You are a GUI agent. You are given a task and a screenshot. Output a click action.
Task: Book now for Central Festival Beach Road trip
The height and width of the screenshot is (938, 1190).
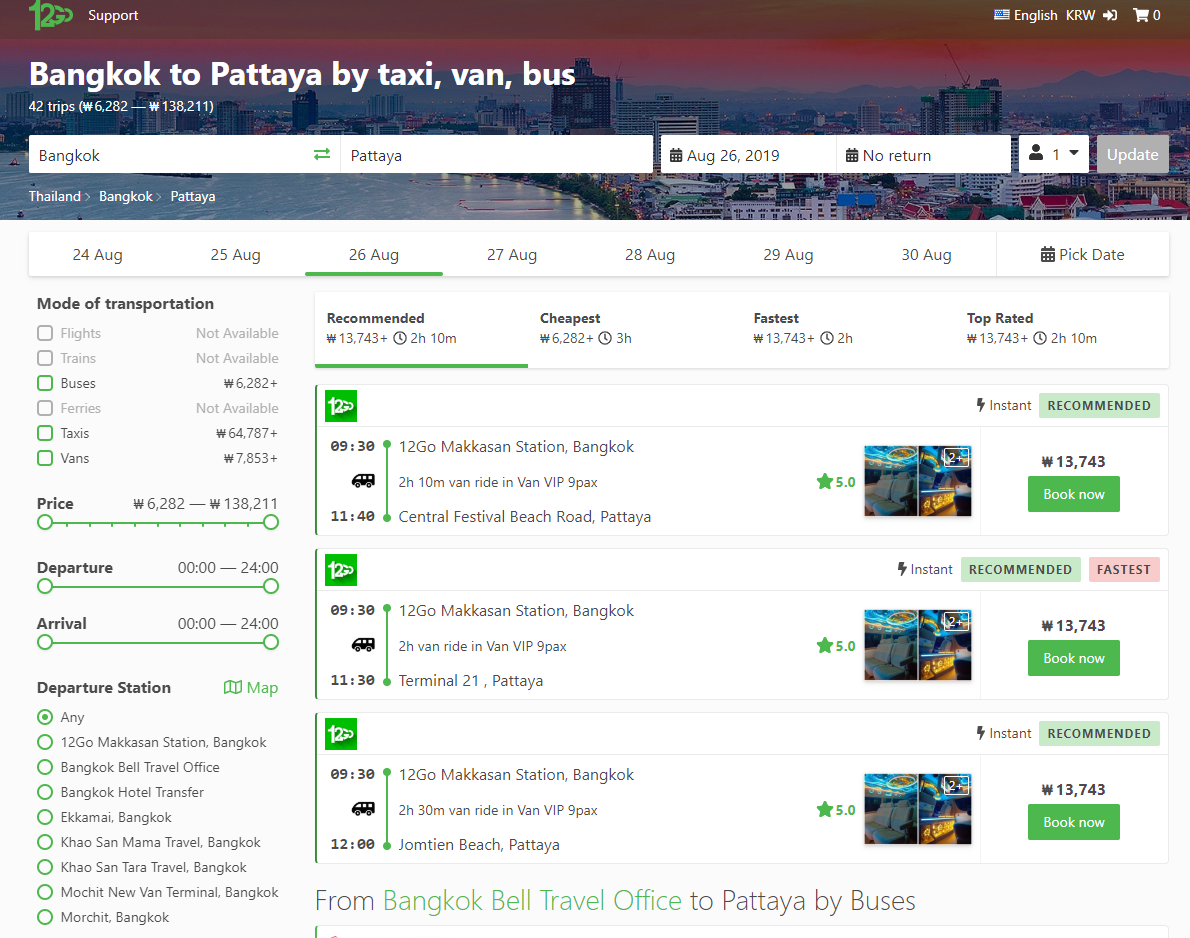point(1074,494)
